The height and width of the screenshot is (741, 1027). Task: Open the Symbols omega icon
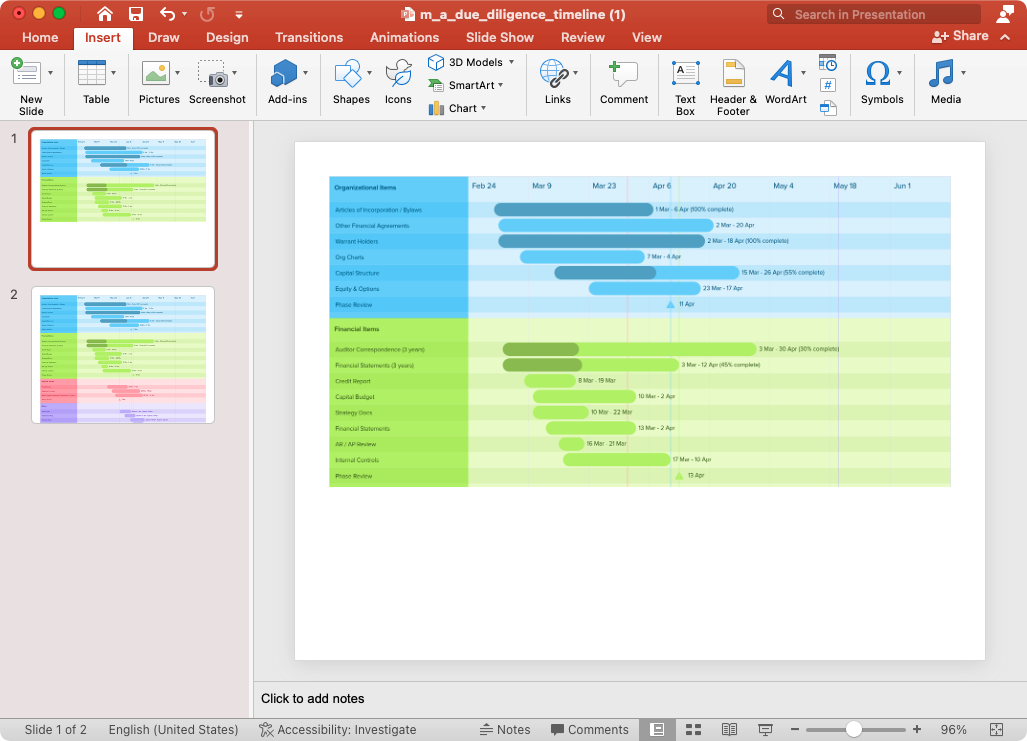point(878,73)
